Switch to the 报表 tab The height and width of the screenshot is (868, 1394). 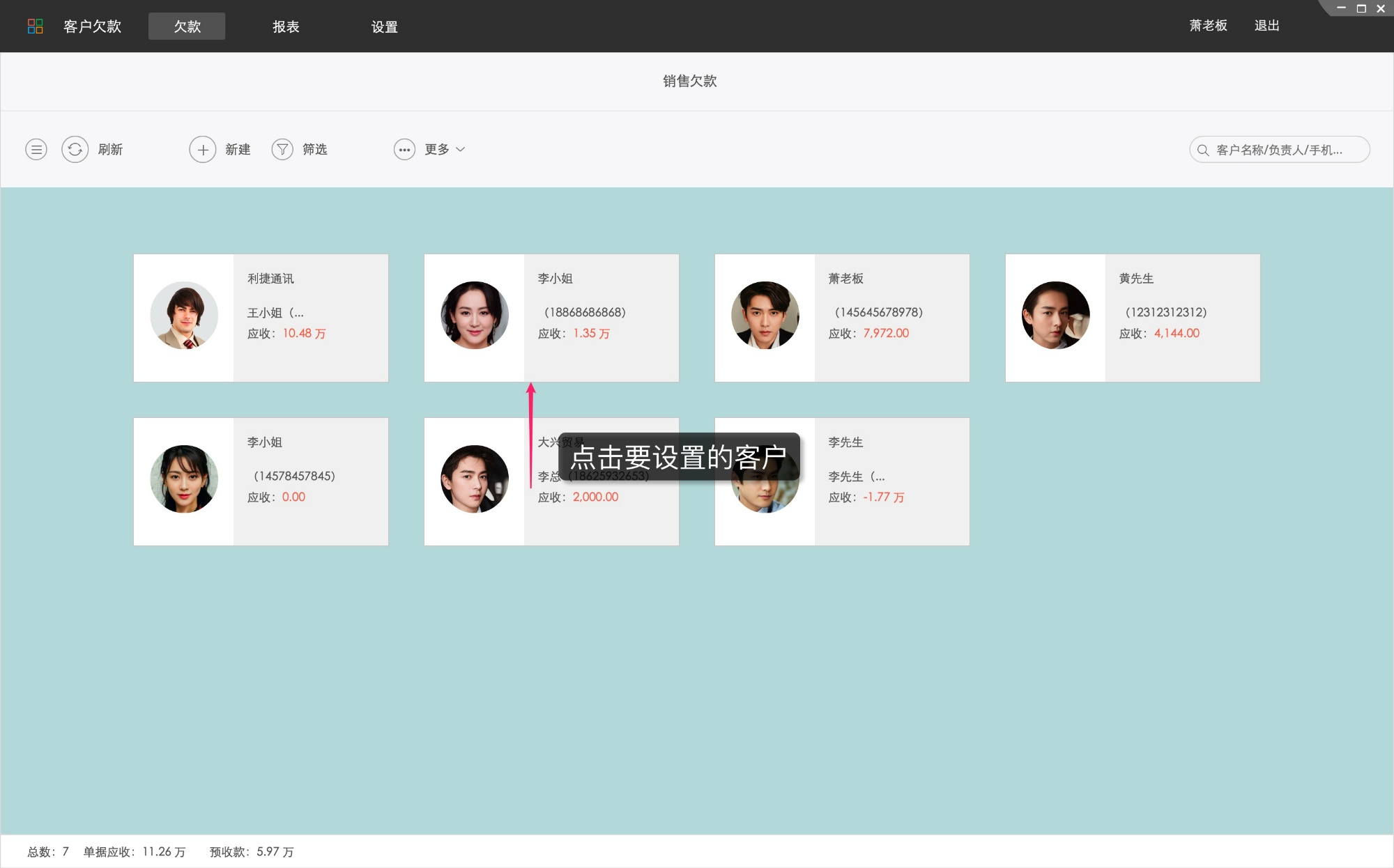(286, 26)
